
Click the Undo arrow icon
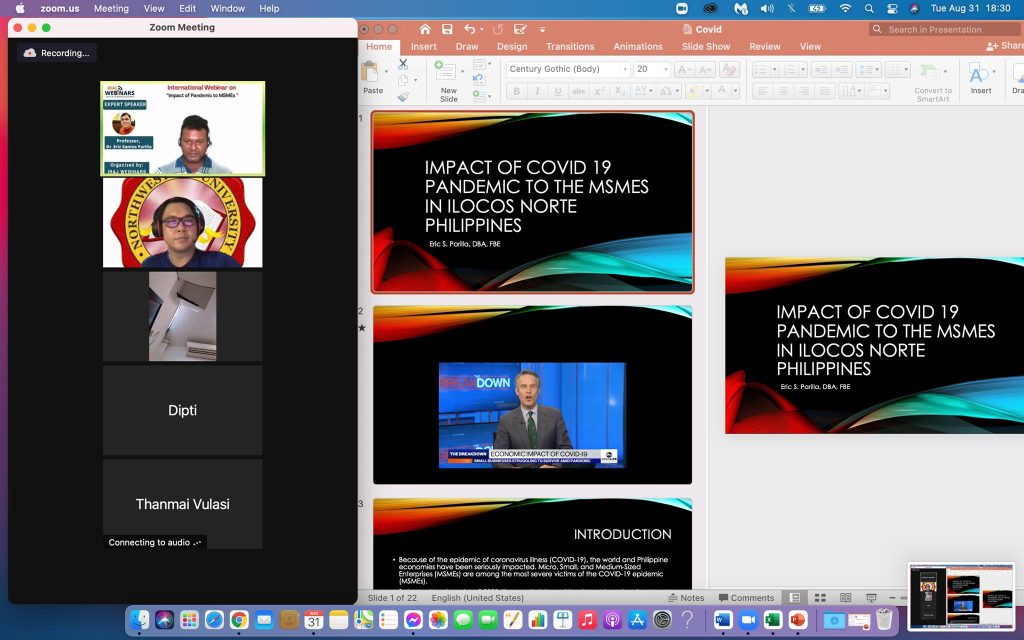(469, 30)
